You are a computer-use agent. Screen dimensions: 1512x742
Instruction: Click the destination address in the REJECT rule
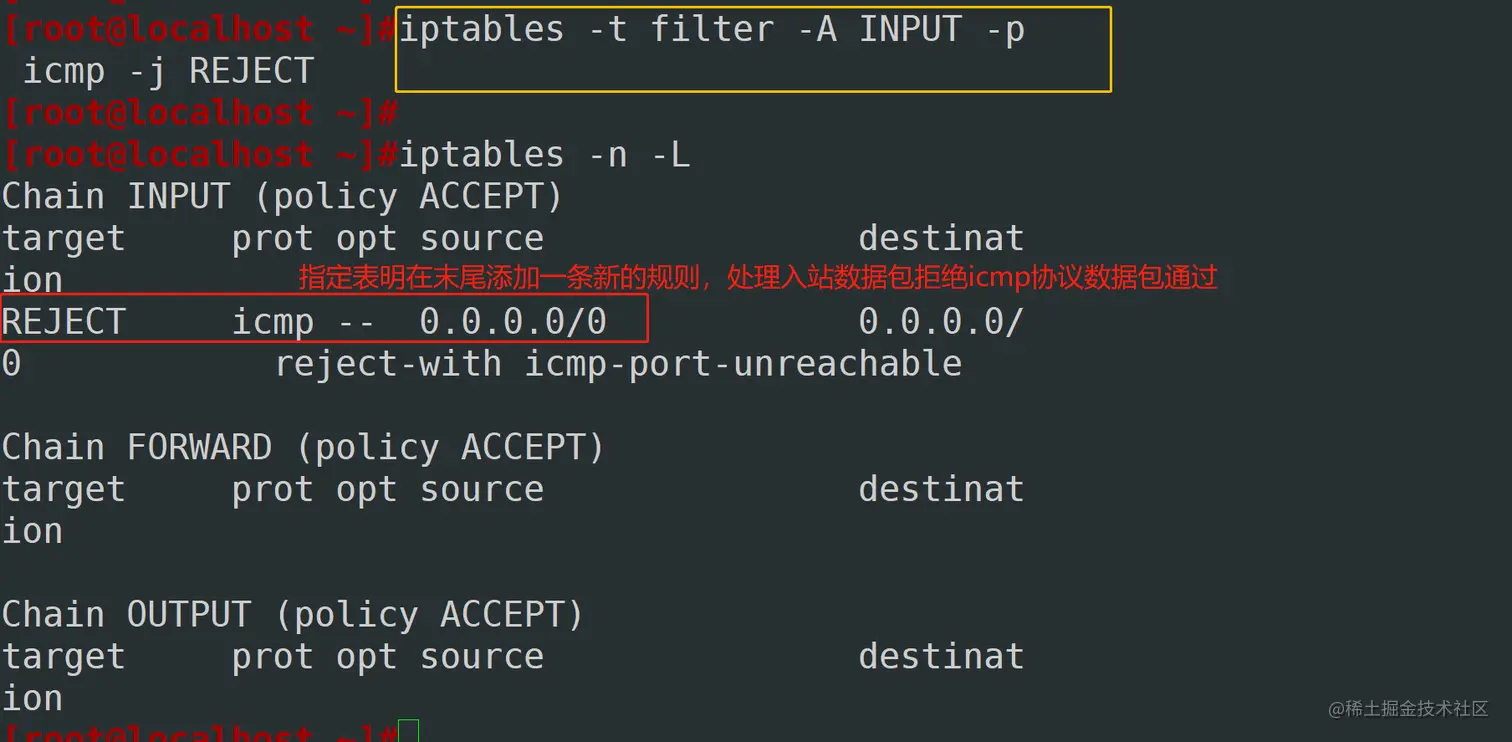click(940, 322)
